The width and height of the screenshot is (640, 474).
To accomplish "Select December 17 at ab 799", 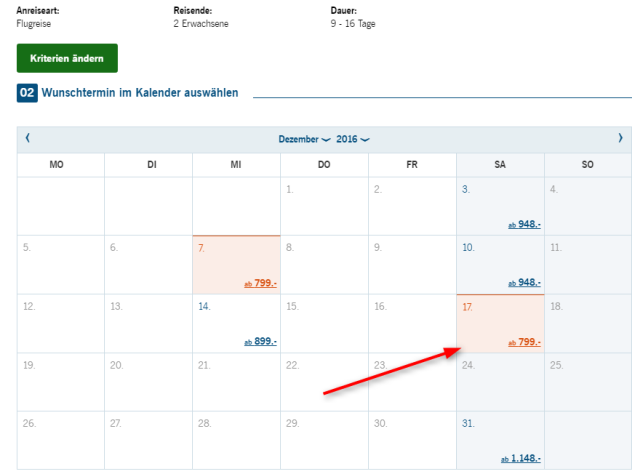I will point(524,342).
